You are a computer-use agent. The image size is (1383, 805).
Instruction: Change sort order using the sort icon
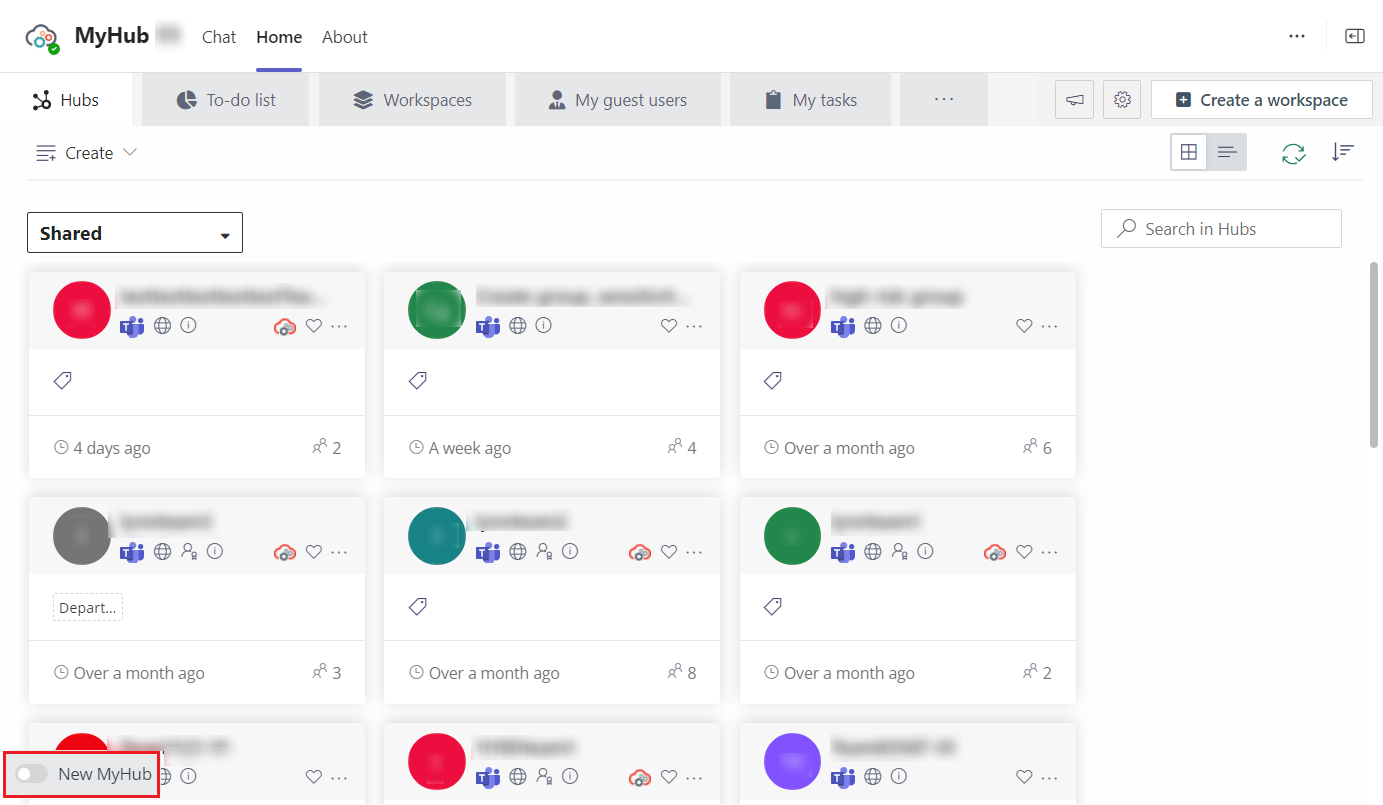pos(1343,152)
